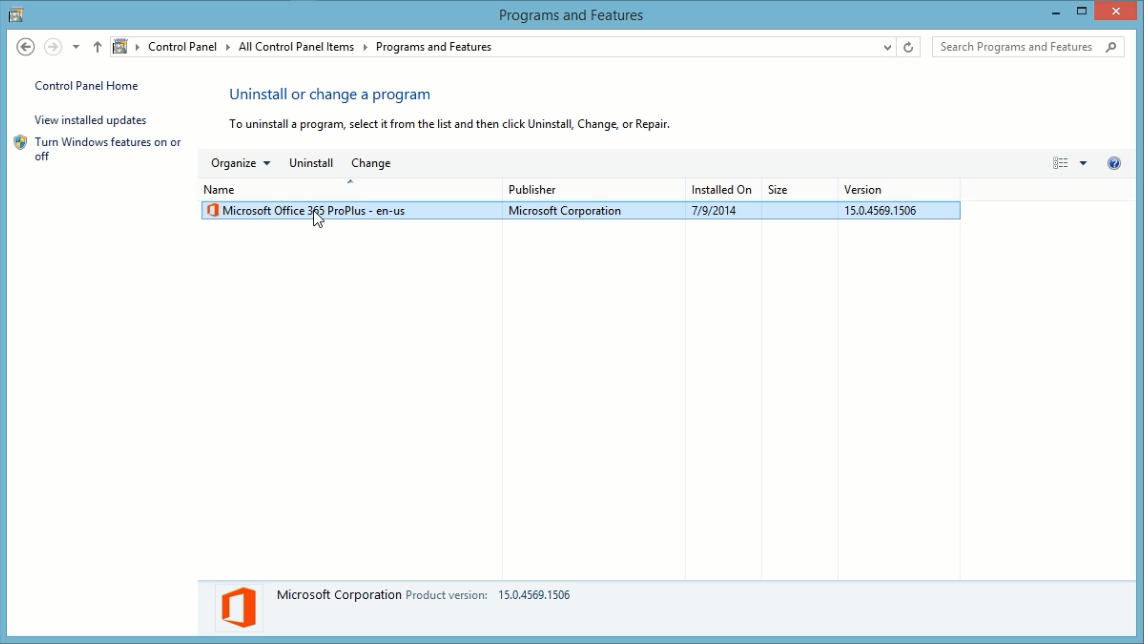Viewport: 1144px width, 644px height.
Task: Select Programs and Features breadcrumb
Action: 433,47
